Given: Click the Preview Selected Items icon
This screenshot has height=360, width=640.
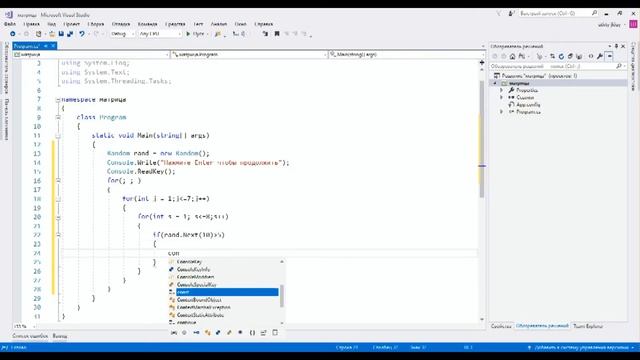Looking at the screenshot, I should click(x=609, y=56).
